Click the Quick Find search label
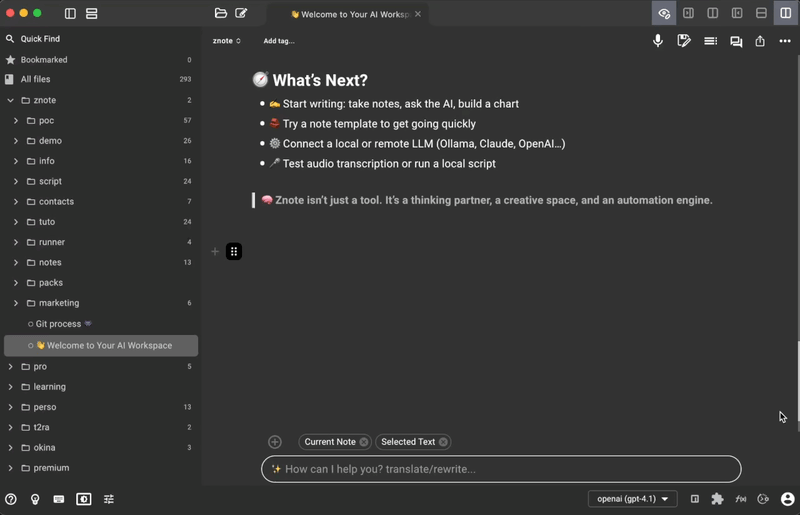Viewport: 800px width, 515px height. 40,39
